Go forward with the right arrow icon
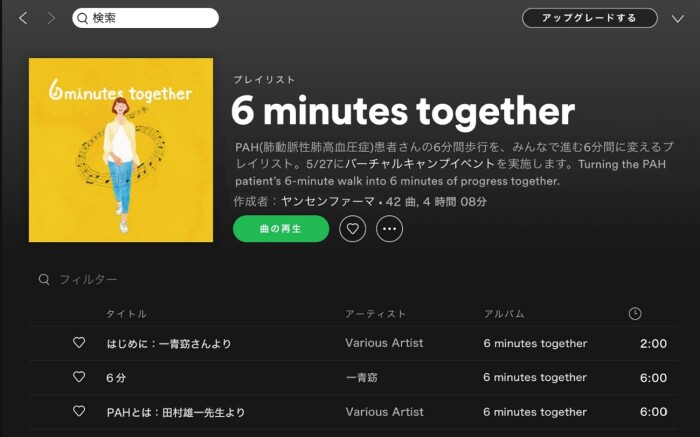The image size is (700, 437). point(51,18)
